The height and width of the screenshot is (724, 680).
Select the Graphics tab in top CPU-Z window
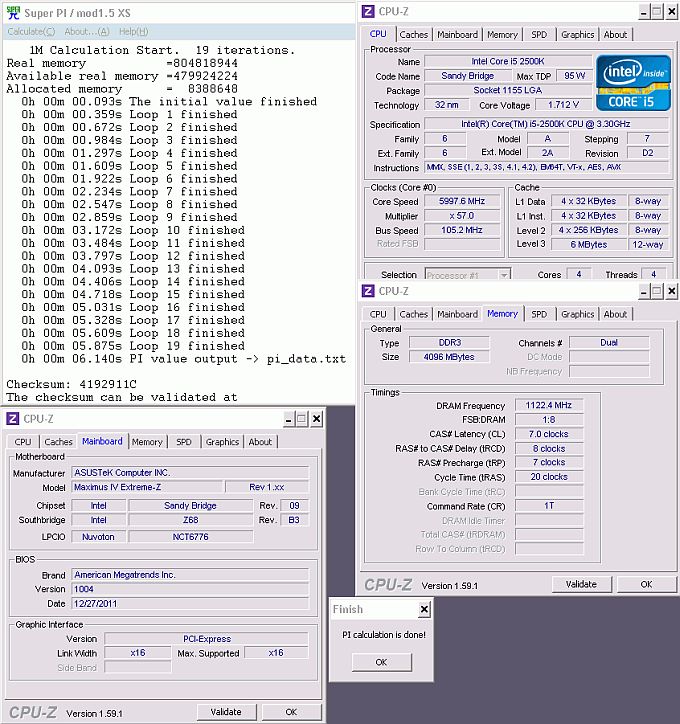[578, 35]
